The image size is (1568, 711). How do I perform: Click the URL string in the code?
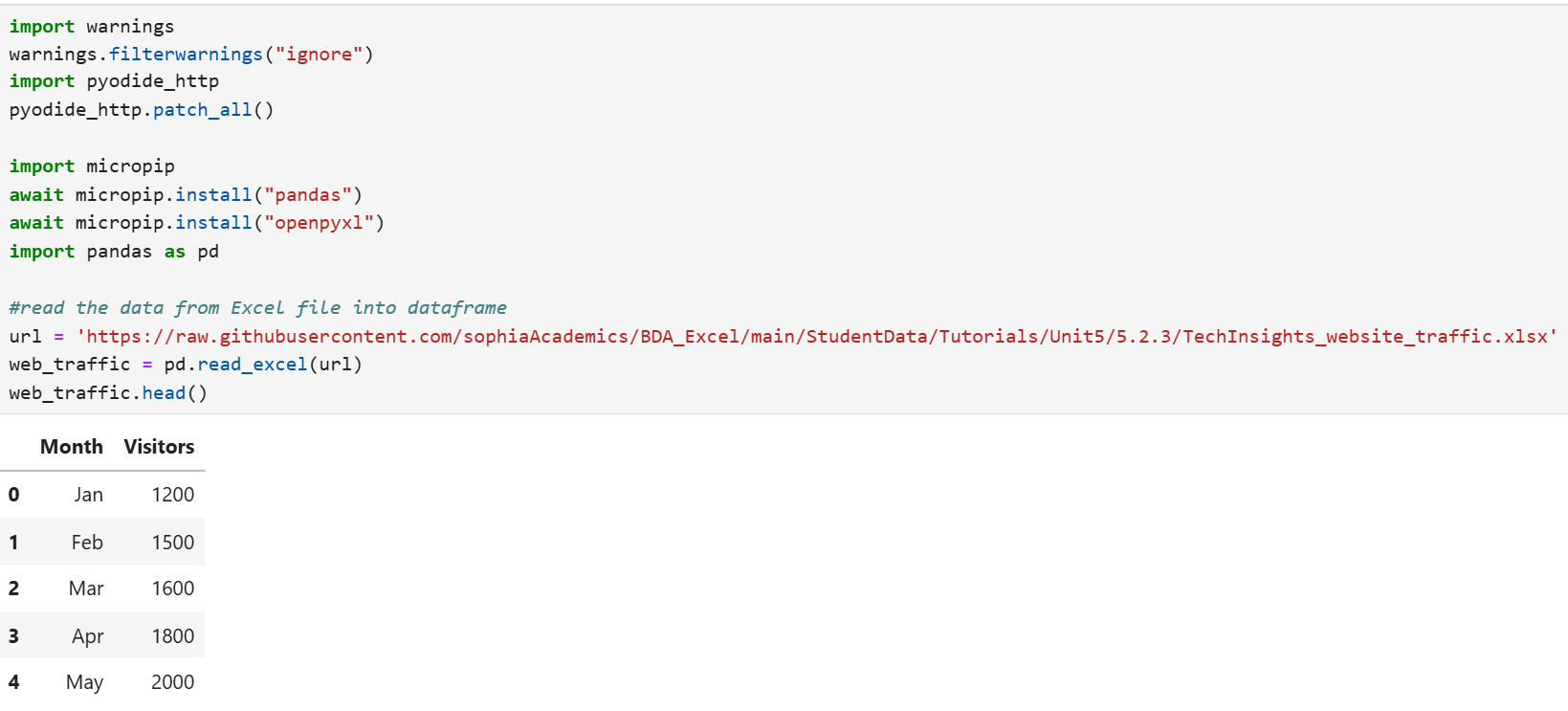coord(816,336)
